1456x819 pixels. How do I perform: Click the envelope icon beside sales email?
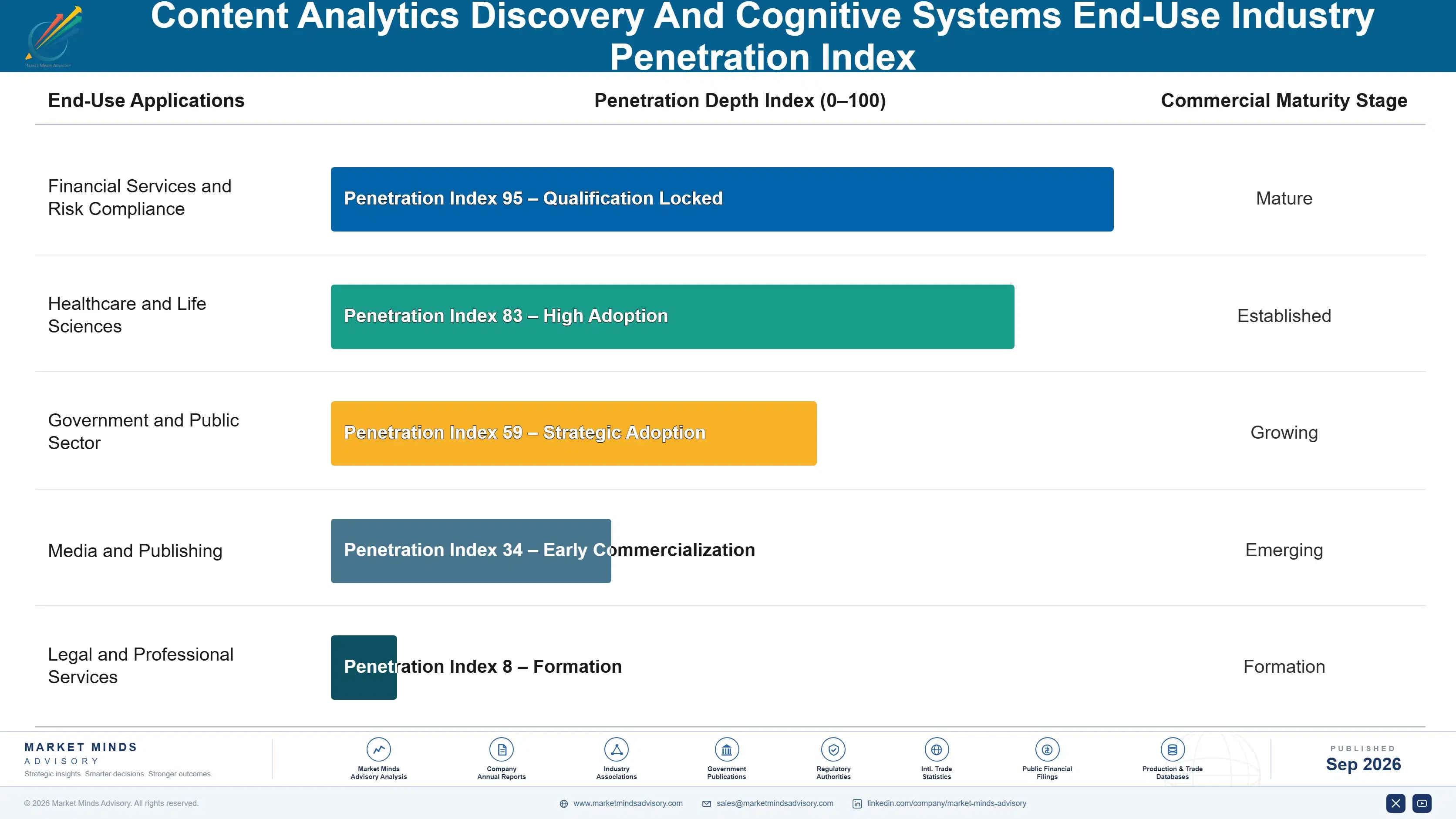(707, 804)
